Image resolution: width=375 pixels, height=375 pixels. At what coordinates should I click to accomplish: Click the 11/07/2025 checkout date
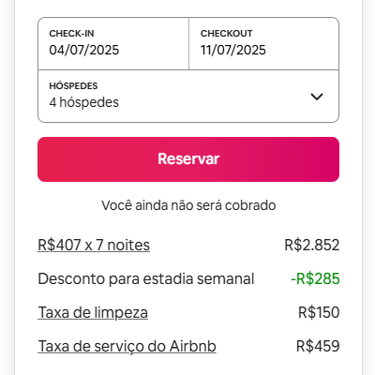coord(233,50)
